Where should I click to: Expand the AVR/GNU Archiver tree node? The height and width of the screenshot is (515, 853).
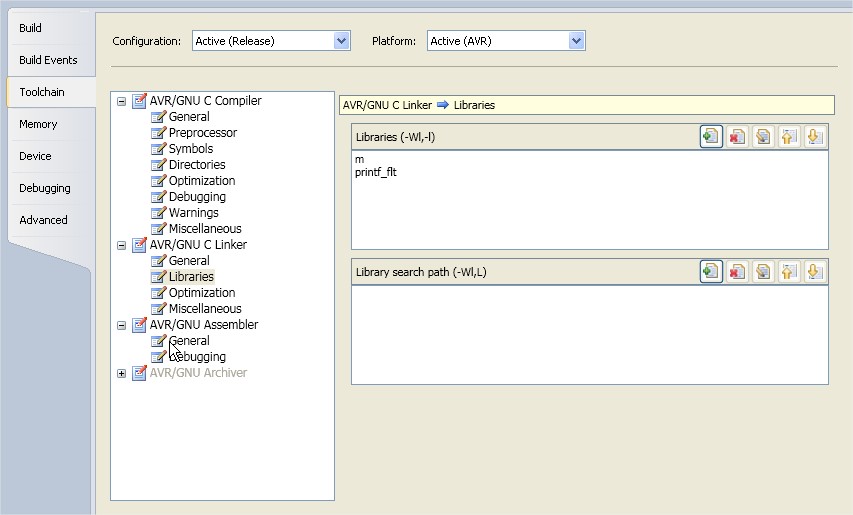[121, 373]
